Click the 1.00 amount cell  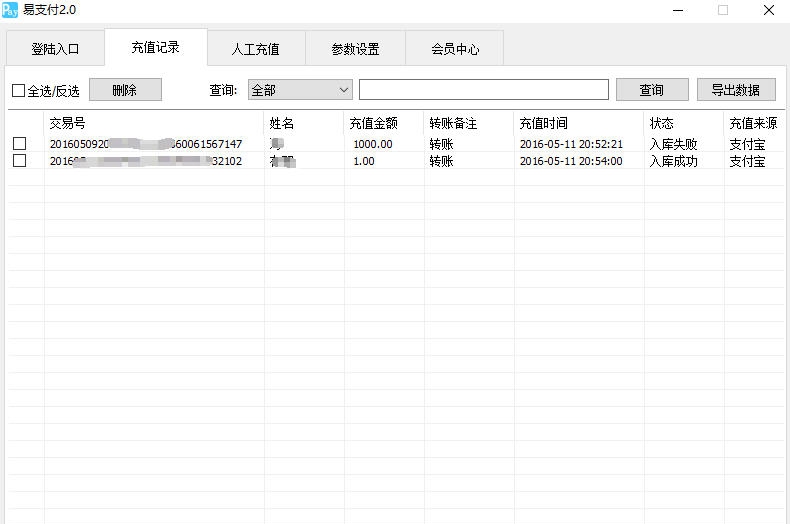pyautogui.click(x=364, y=161)
